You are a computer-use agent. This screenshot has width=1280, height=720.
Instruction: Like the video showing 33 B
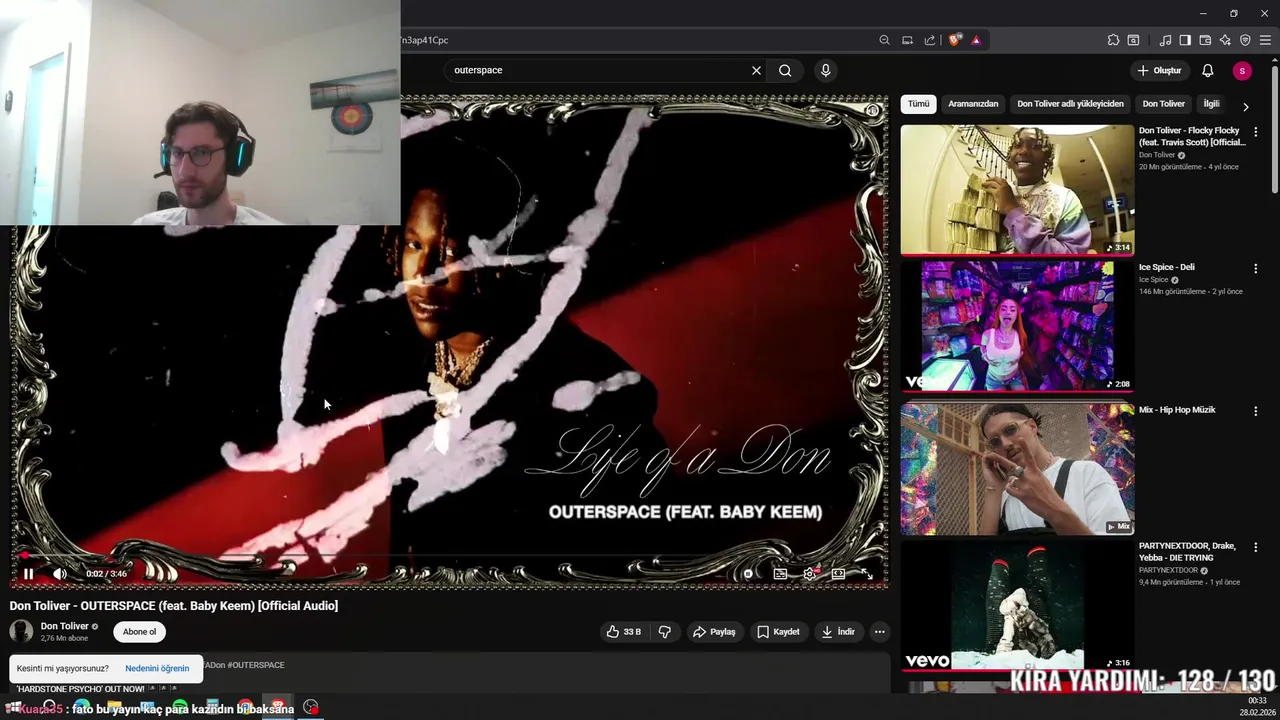click(623, 632)
